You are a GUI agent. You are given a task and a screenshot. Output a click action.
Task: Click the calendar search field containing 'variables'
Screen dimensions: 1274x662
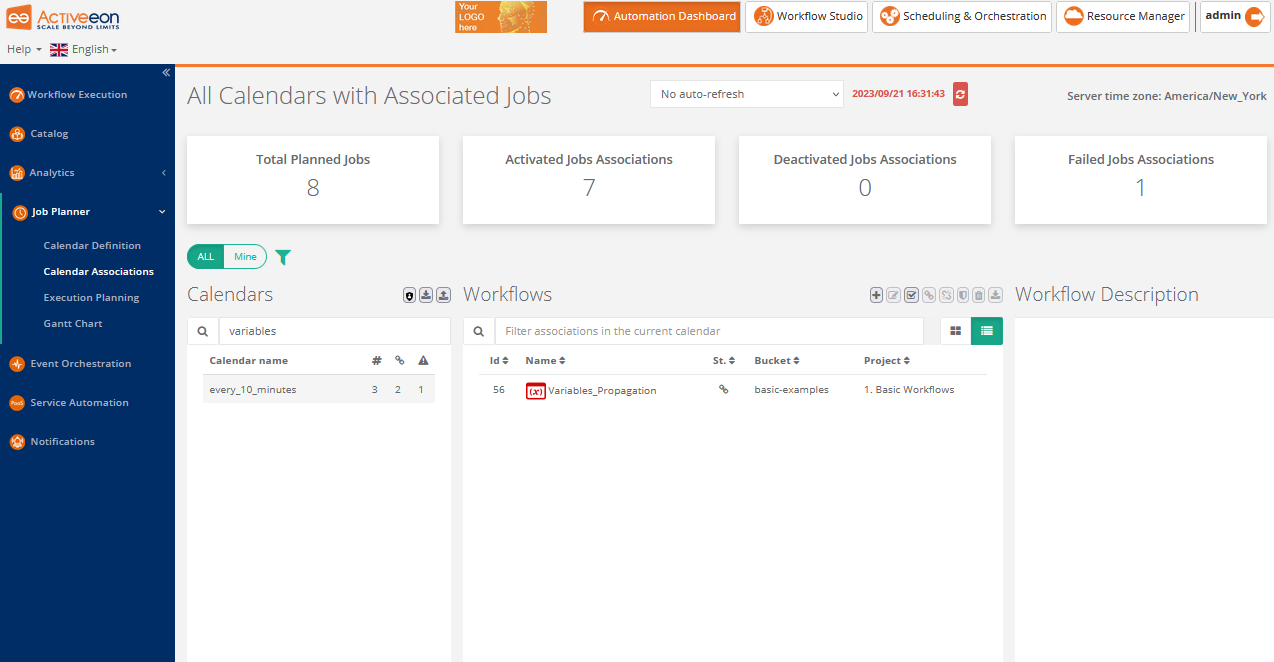tap(334, 331)
